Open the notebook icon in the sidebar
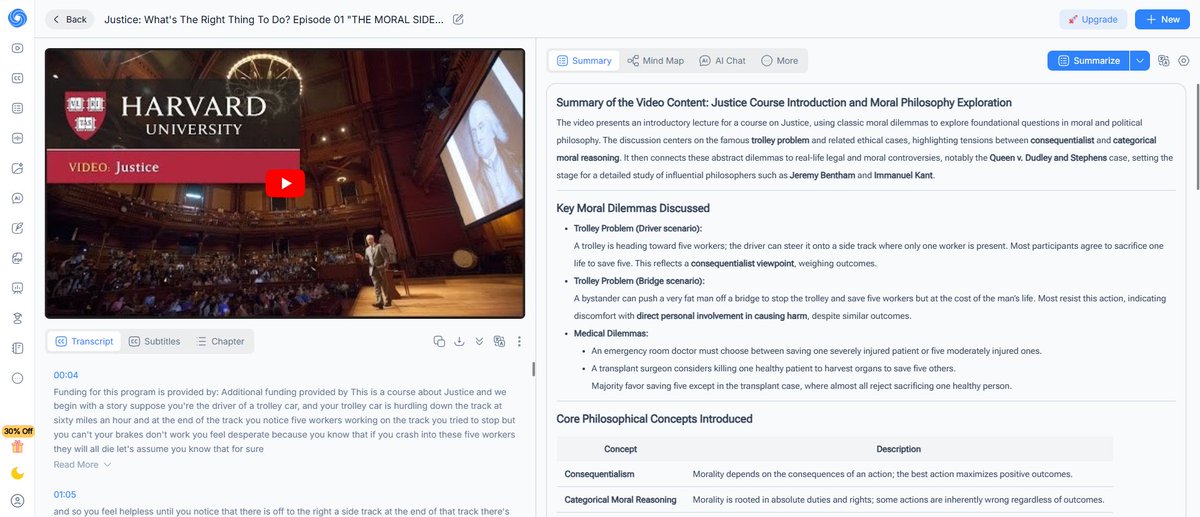 coord(17,348)
